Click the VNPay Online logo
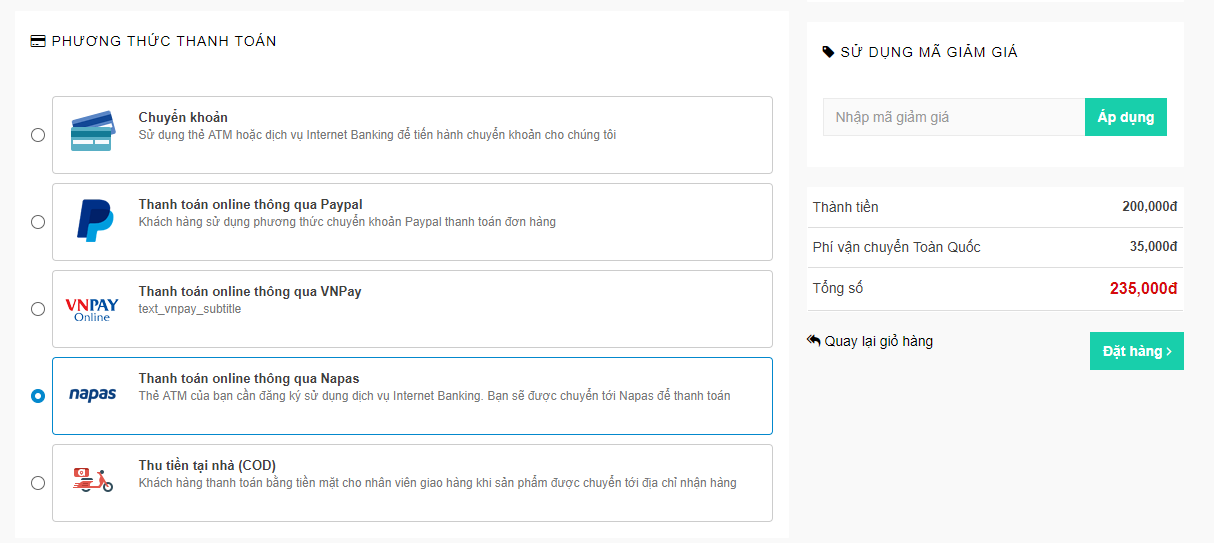The width and height of the screenshot is (1214, 543). (x=92, y=309)
